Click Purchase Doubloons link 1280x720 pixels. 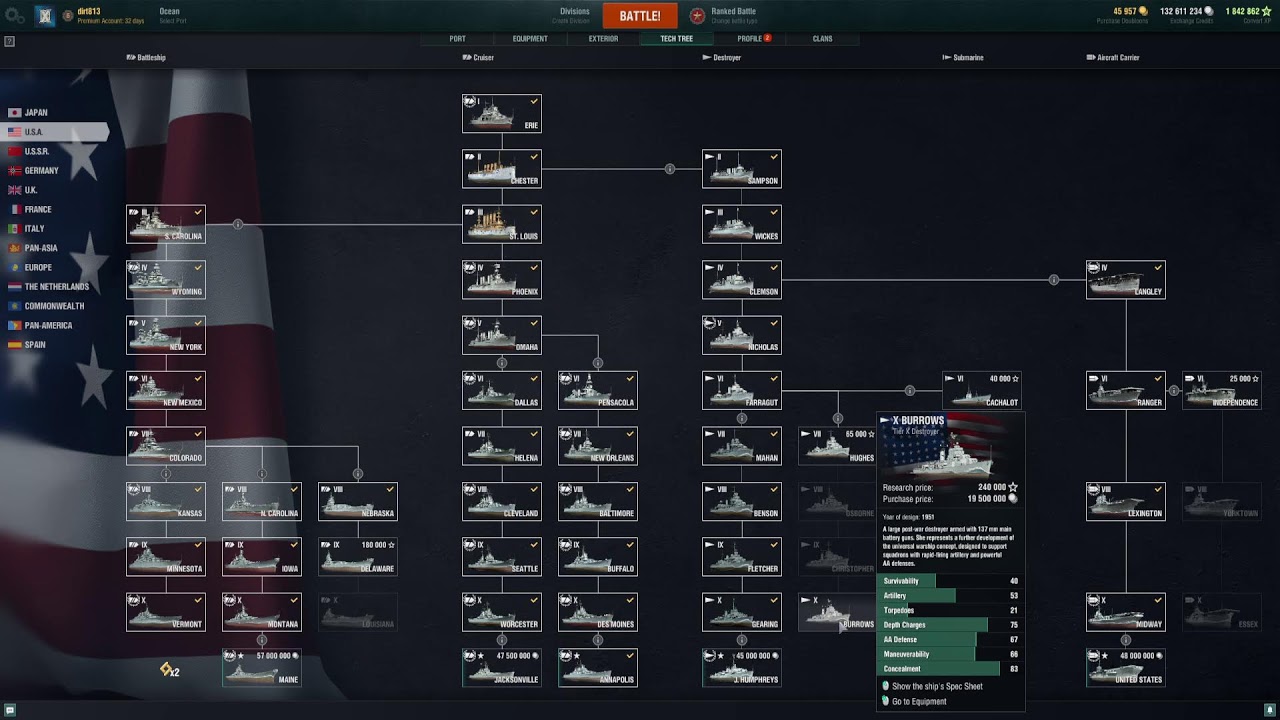pyautogui.click(x=1122, y=21)
